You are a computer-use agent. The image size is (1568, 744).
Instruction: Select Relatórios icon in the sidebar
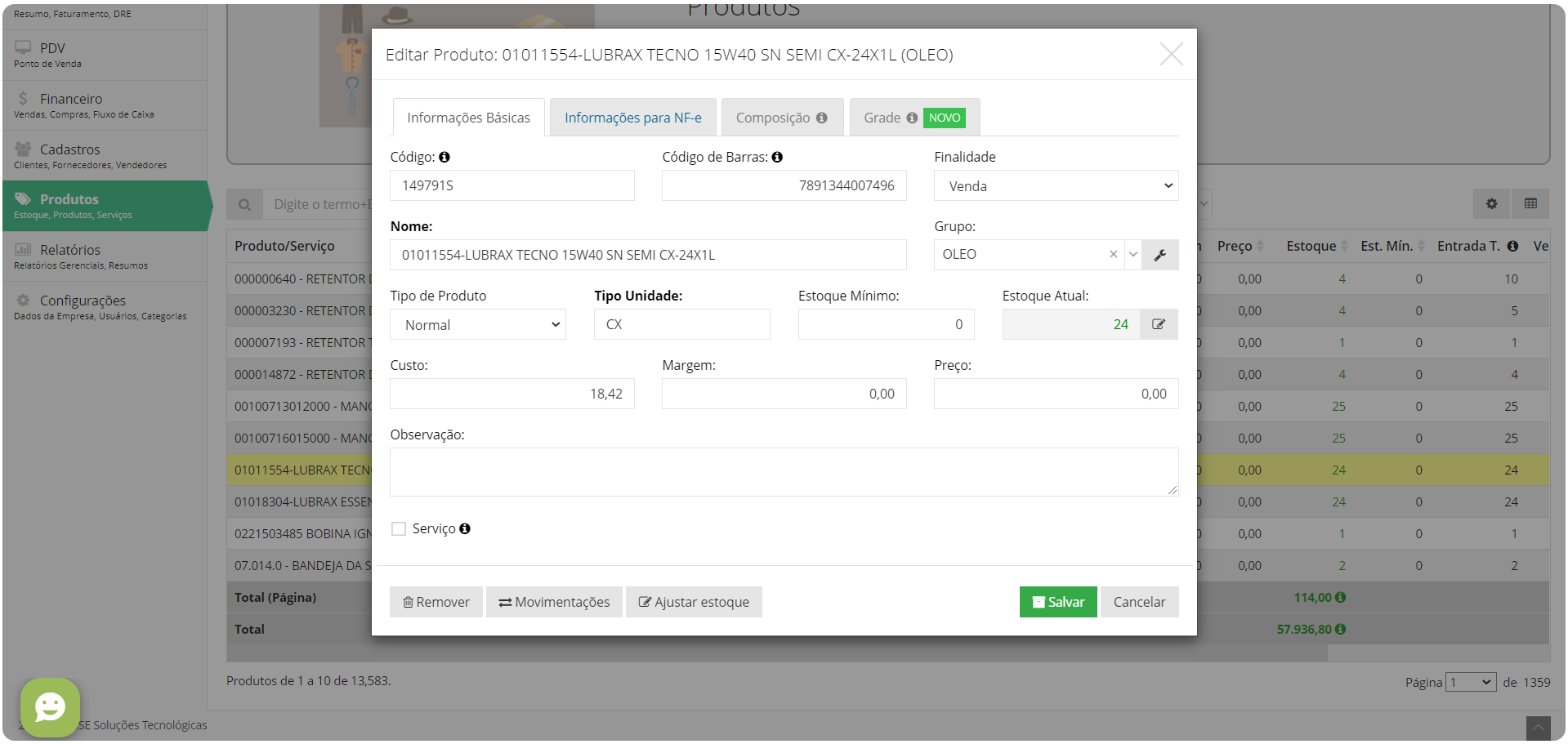click(23, 248)
